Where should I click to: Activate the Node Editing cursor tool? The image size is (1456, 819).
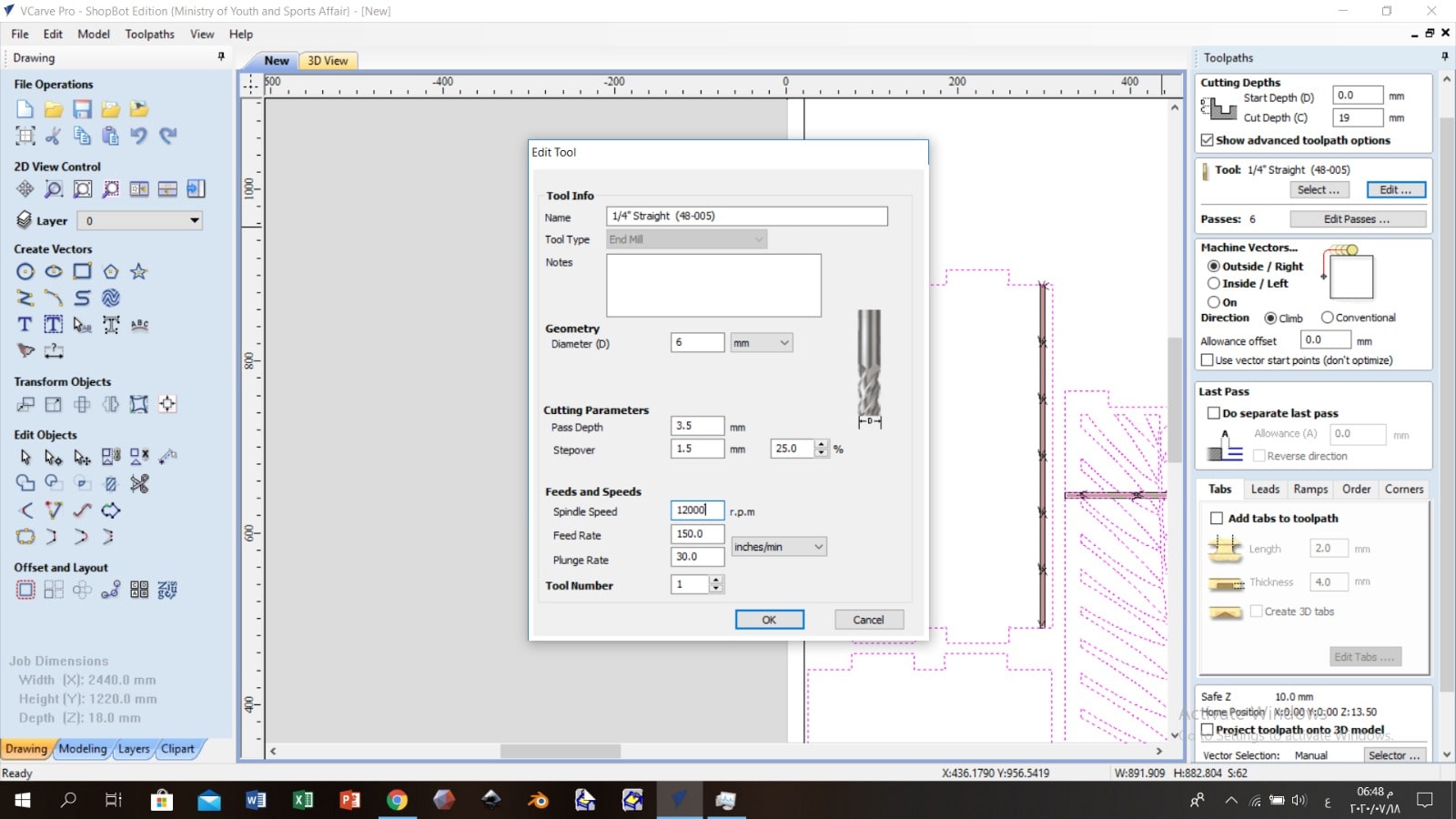tap(54, 457)
